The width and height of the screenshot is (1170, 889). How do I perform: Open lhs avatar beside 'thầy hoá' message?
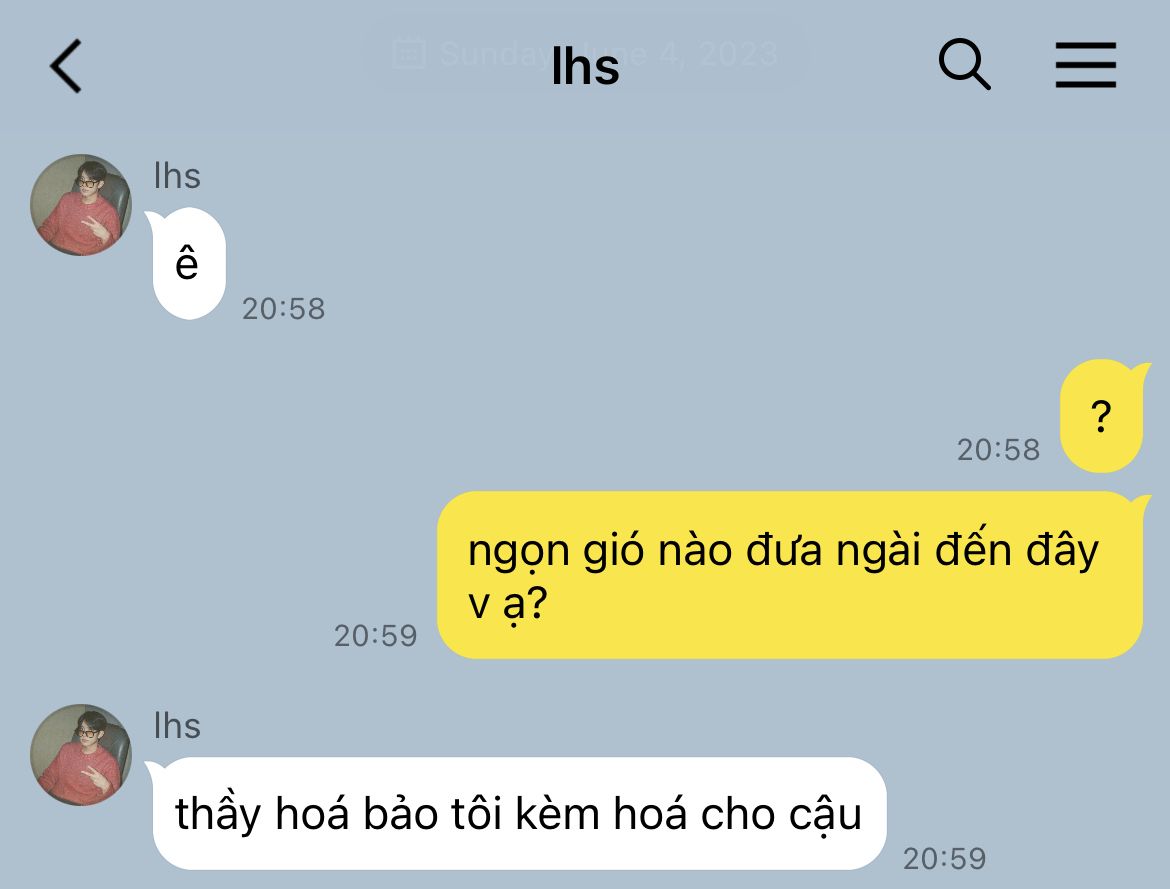pos(81,755)
